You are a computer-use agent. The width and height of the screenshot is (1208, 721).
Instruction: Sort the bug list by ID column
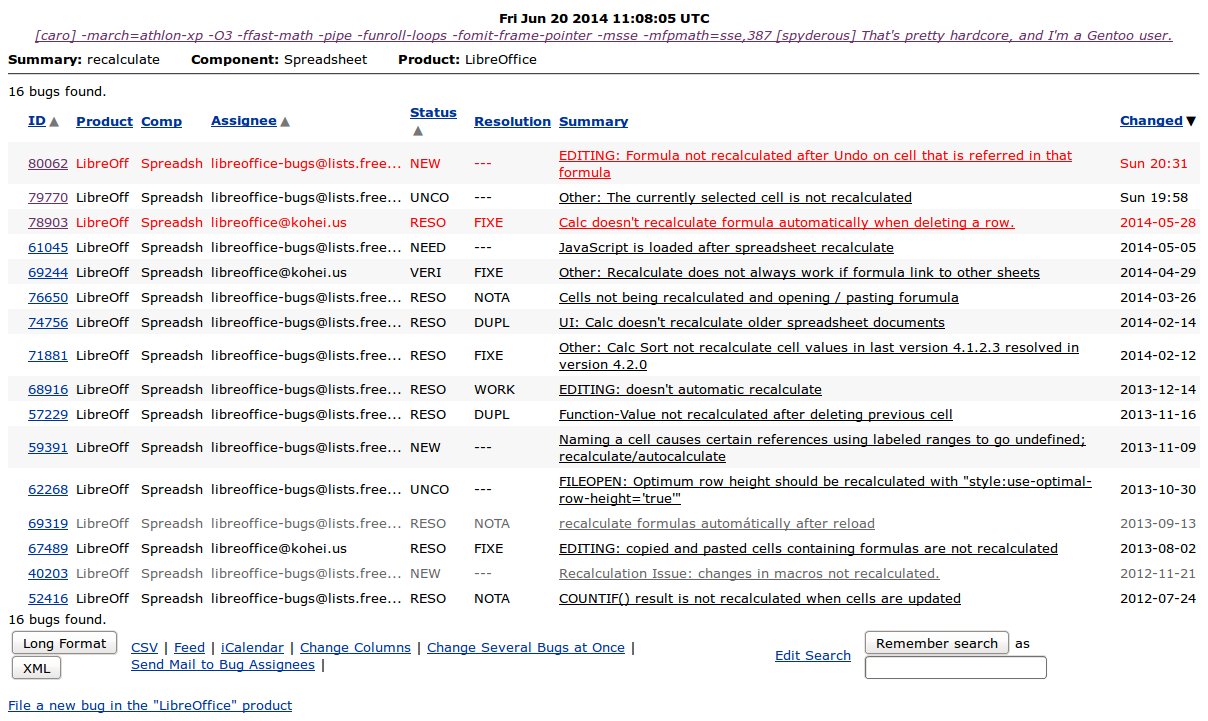(x=37, y=121)
